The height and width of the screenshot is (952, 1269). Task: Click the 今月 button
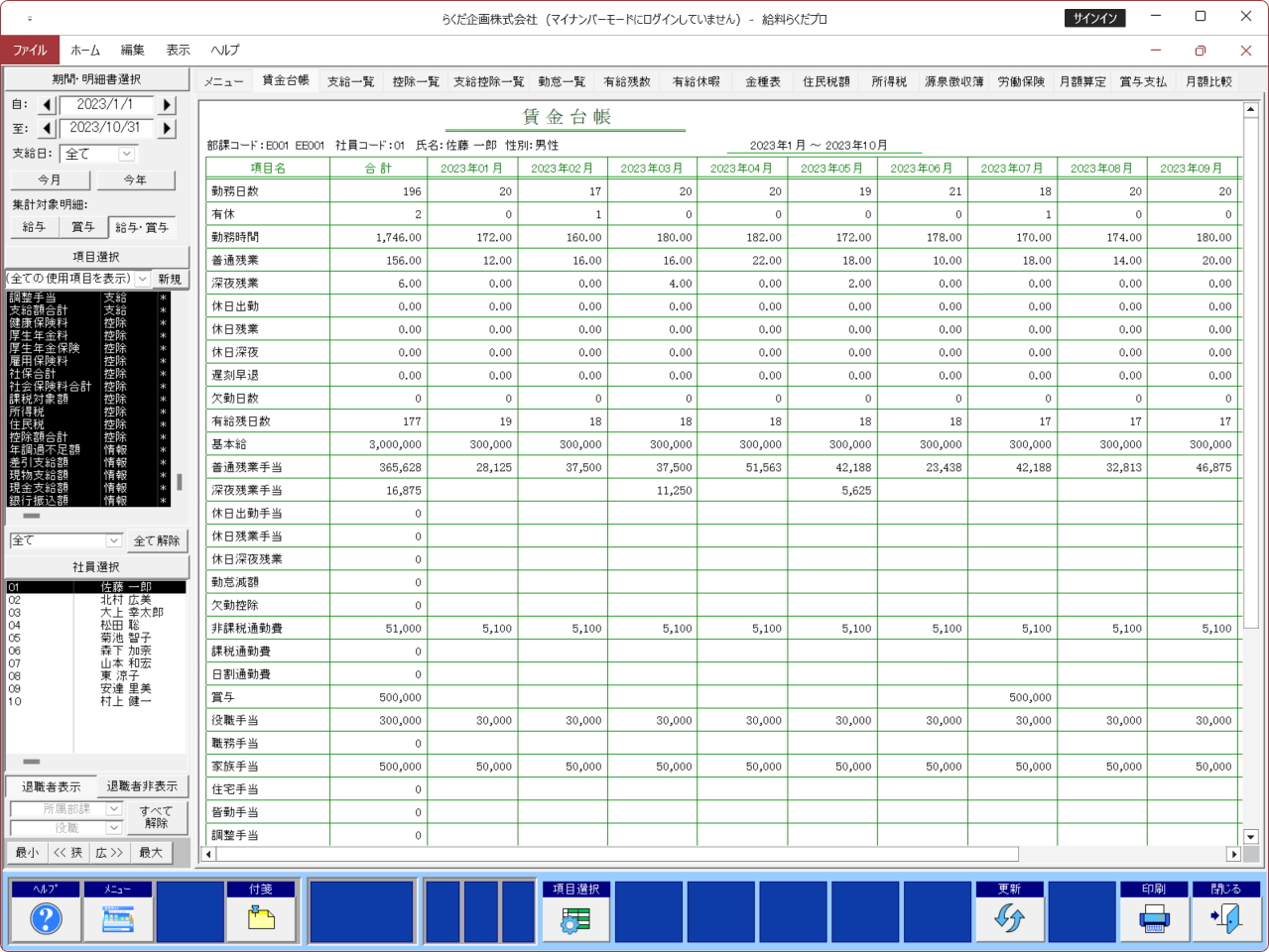[50, 179]
